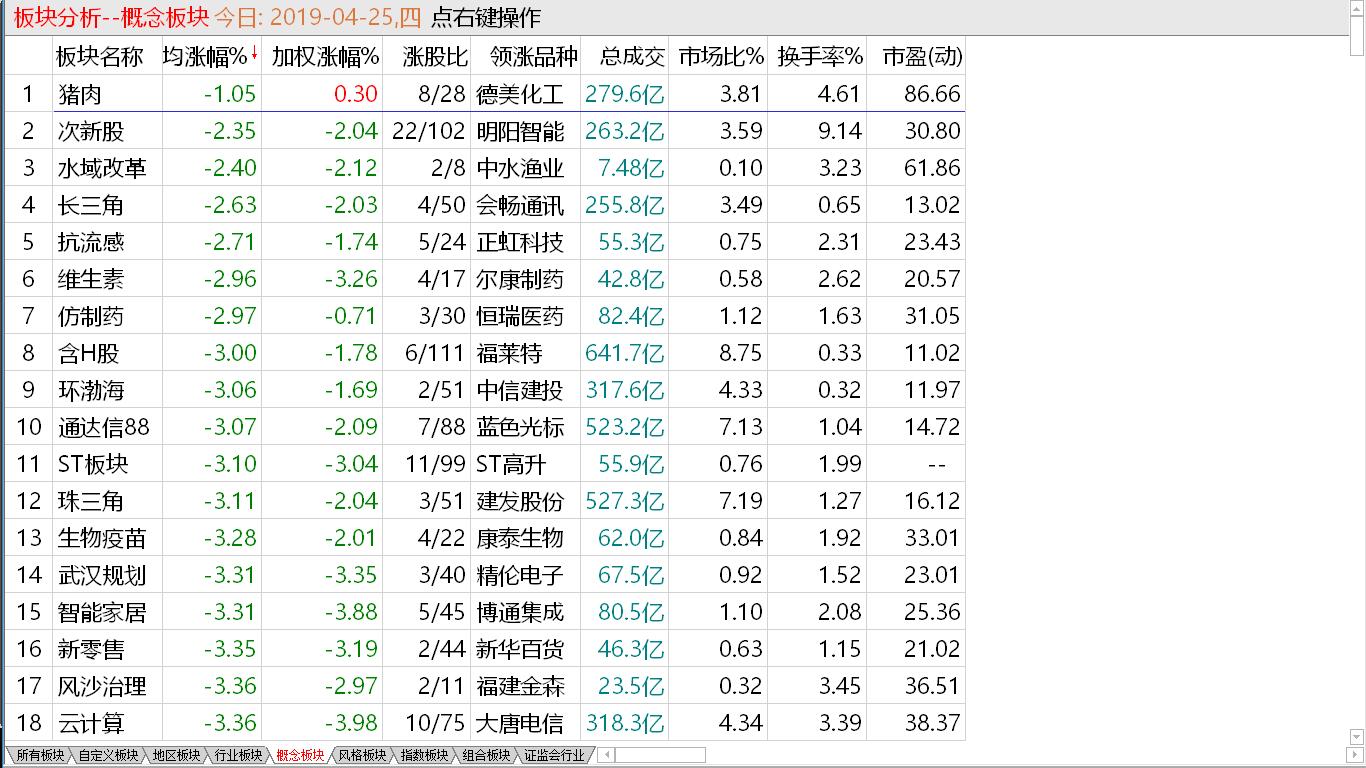The width and height of the screenshot is (1366, 768).
Task: Click leading stock 会畅通讯
Action: 520,205
